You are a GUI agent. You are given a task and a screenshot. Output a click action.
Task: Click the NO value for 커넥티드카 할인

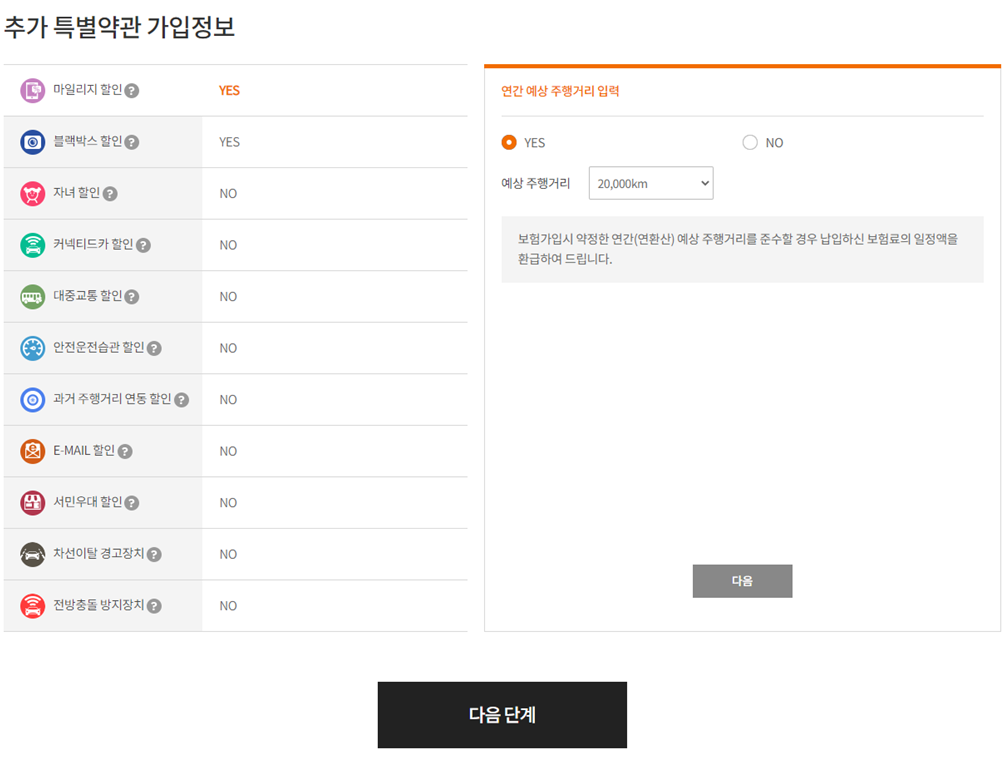tap(228, 245)
